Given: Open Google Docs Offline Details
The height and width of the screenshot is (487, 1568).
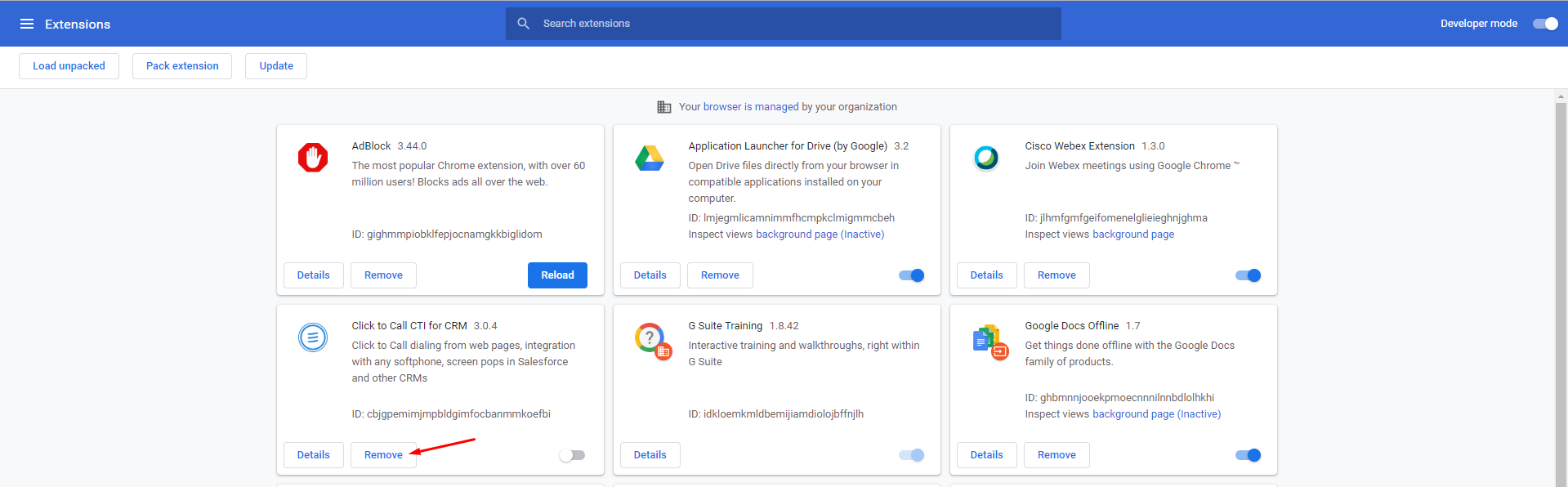Looking at the screenshot, I should pyautogui.click(x=987, y=455).
